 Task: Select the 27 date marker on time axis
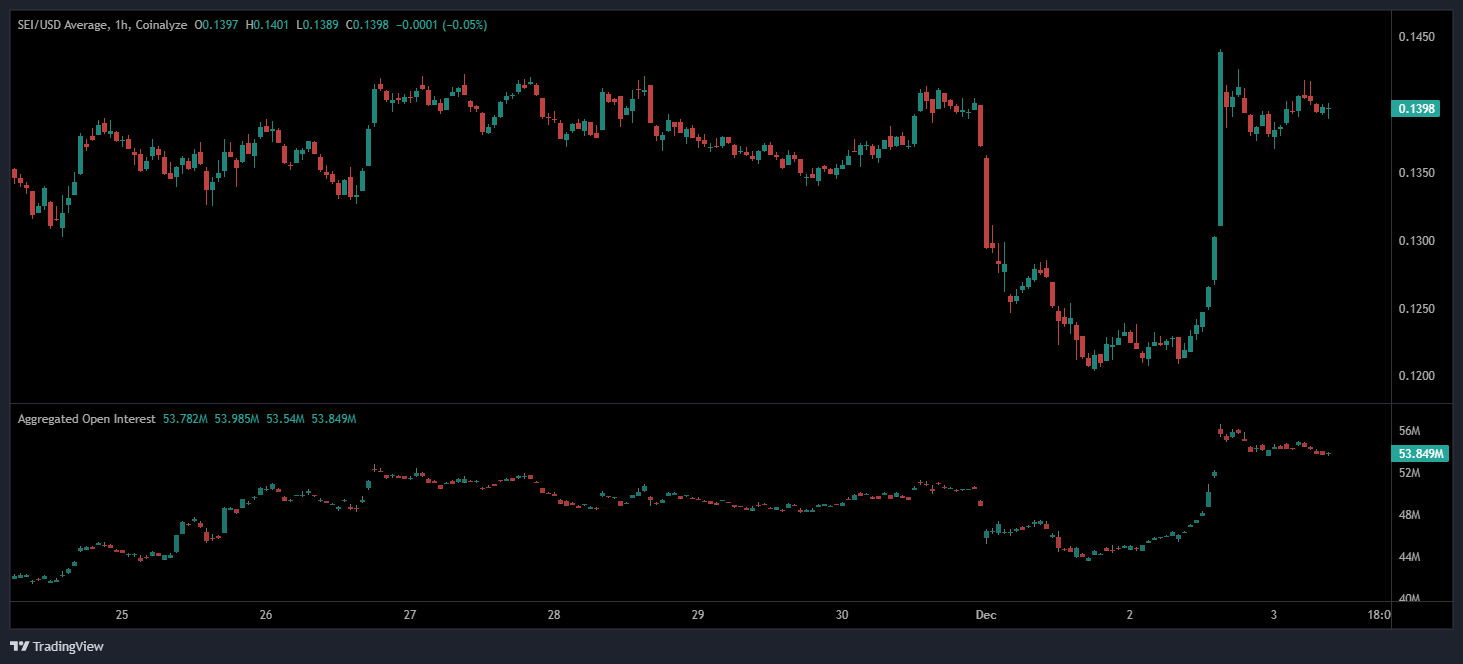[x=410, y=615]
